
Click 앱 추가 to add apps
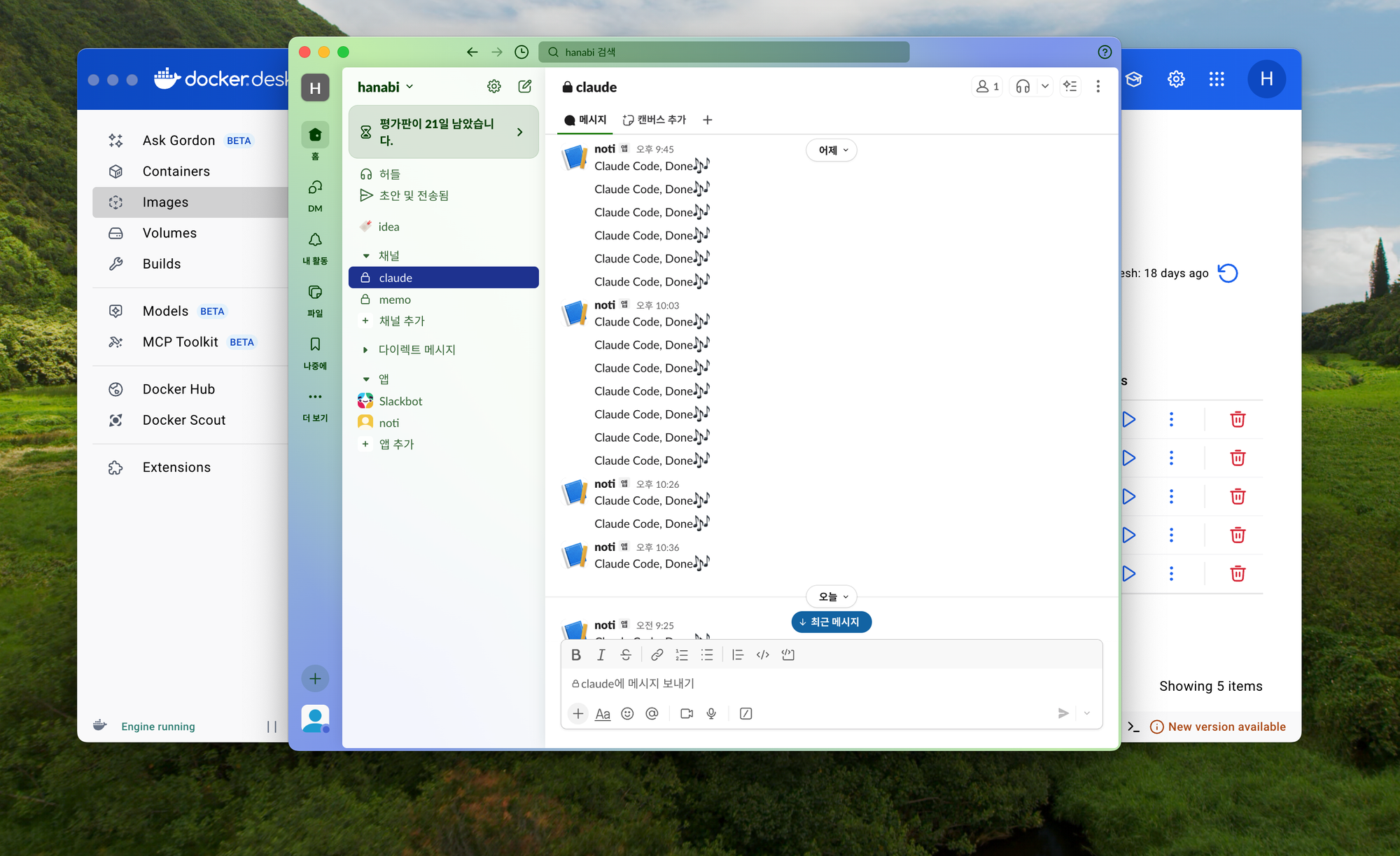tap(444, 444)
